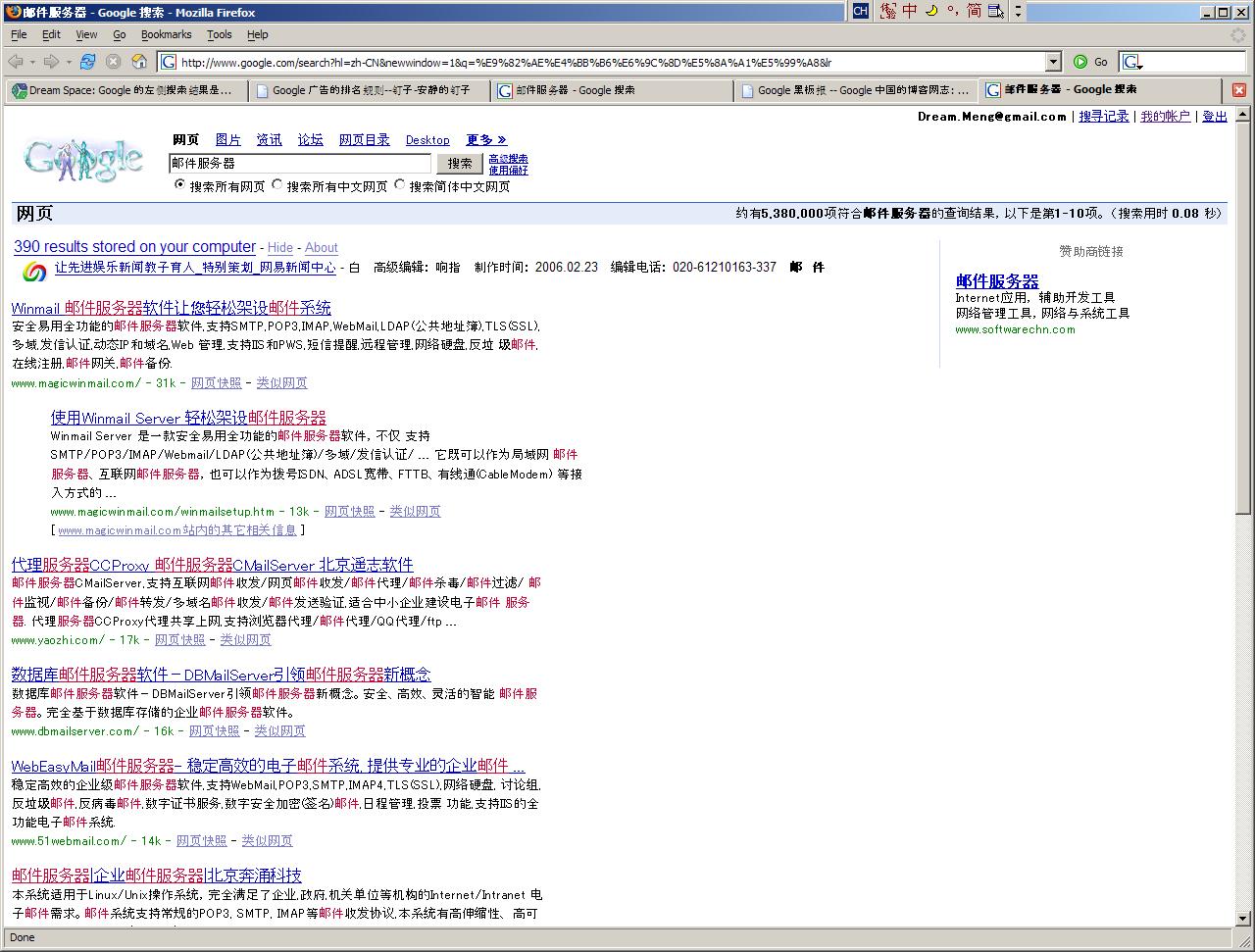Open the 网页目录 directory link
The height and width of the screenshot is (952, 1255).
[x=364, y=140]
